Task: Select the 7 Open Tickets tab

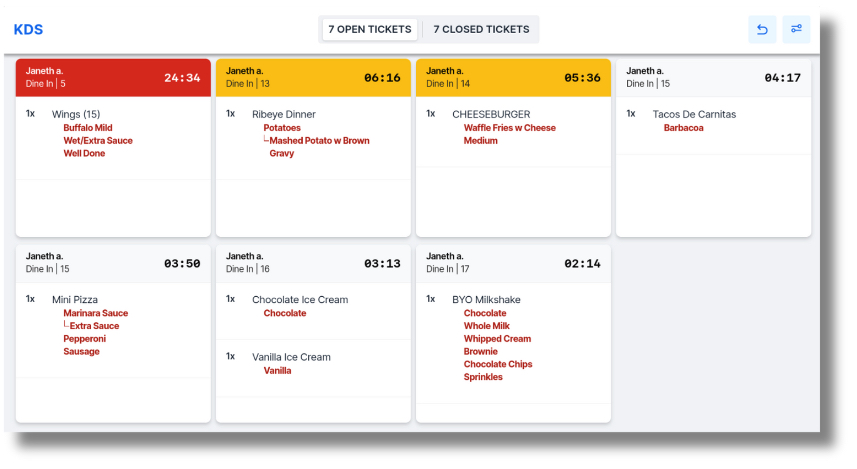Action: (x=370, y=30)
